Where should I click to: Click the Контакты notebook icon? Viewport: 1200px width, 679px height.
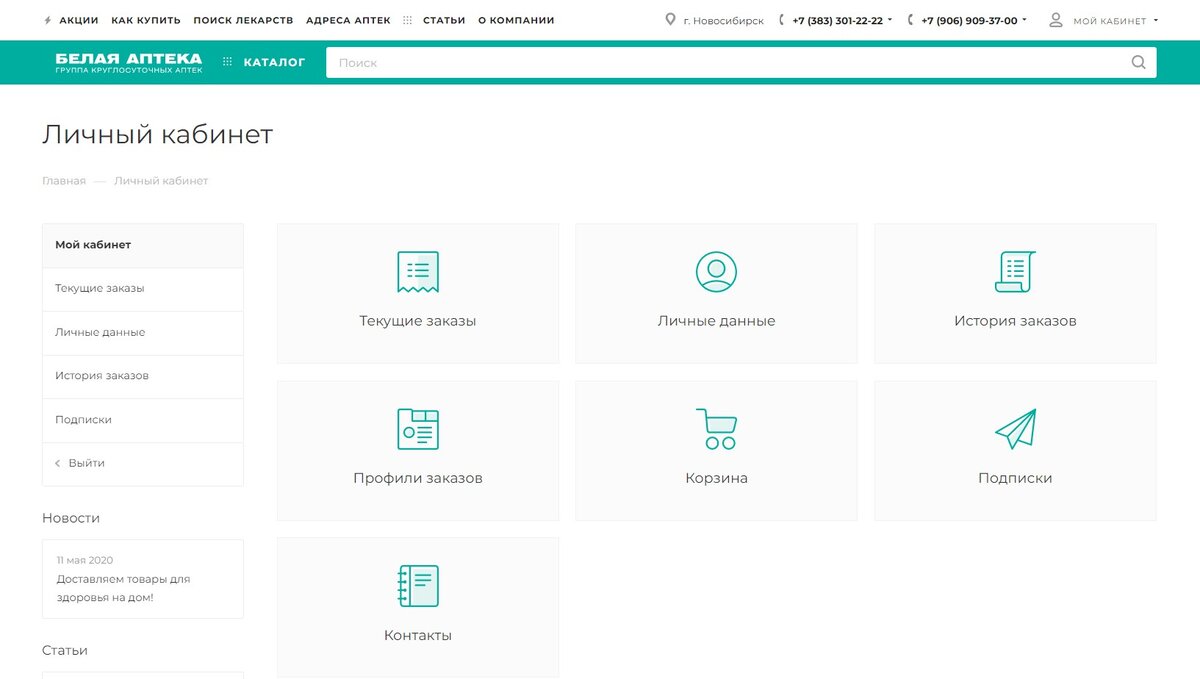417,586
